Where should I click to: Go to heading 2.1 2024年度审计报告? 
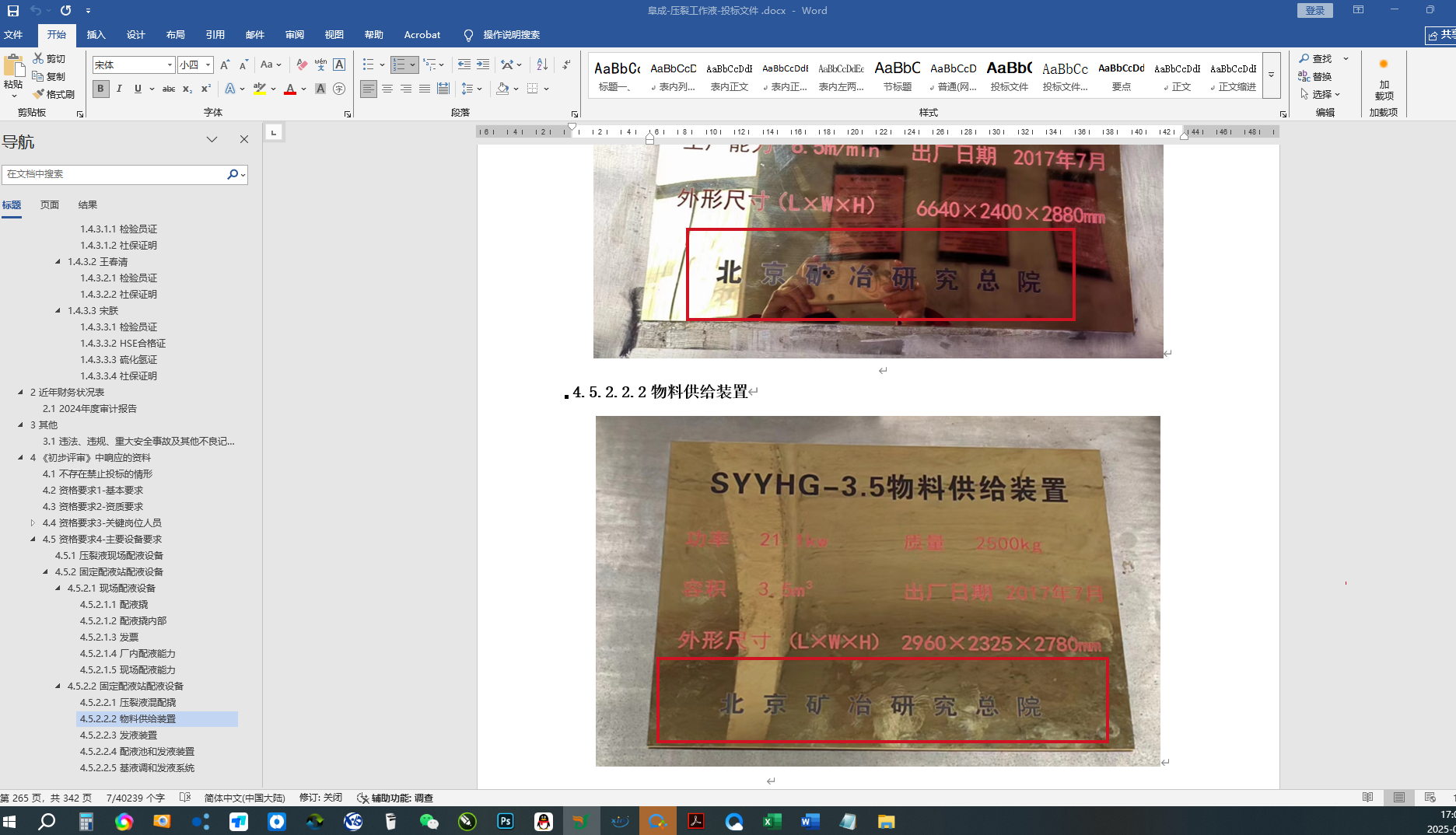click(x=89, y=409)
